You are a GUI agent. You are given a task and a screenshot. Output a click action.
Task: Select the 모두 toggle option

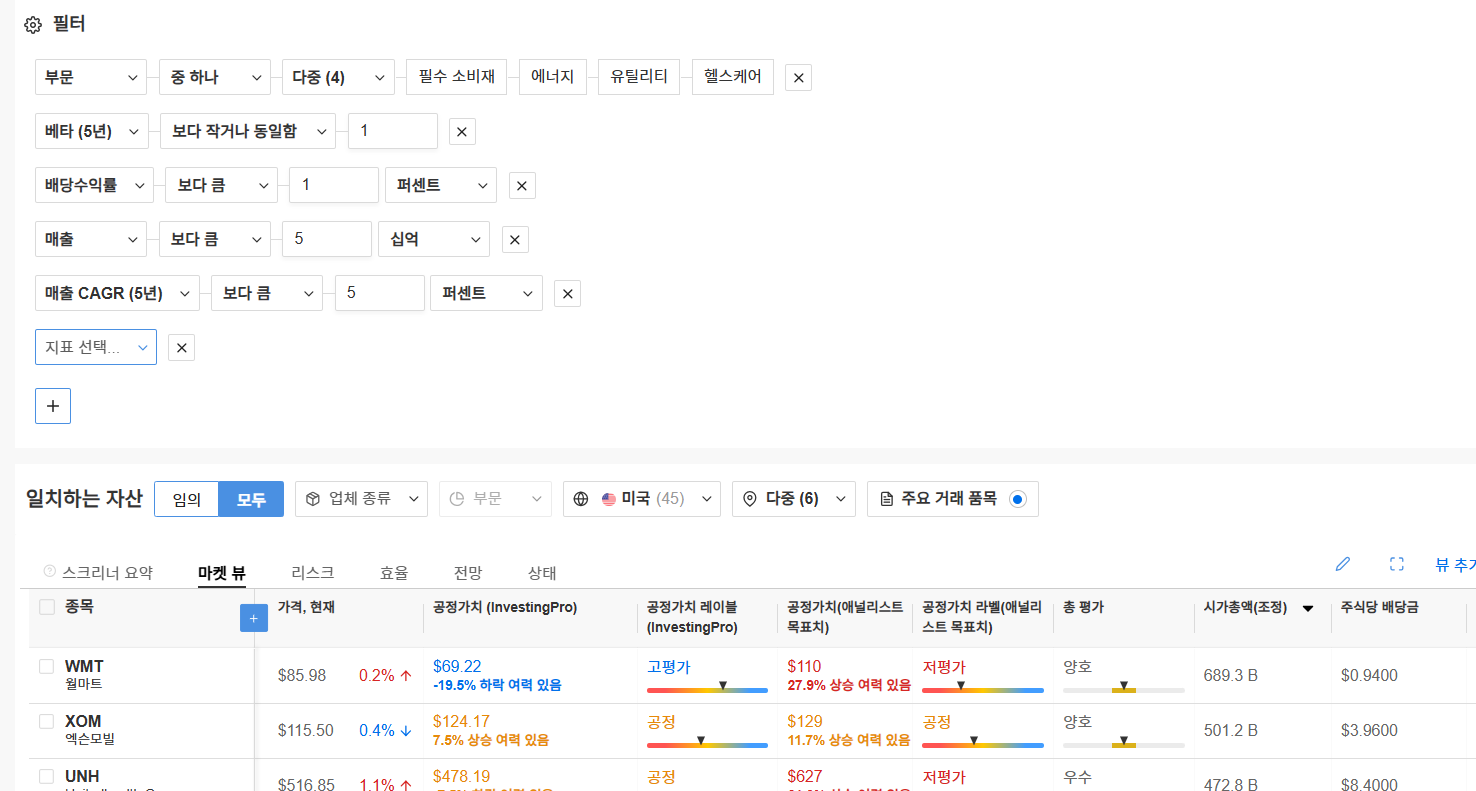(x=251, y=499)
